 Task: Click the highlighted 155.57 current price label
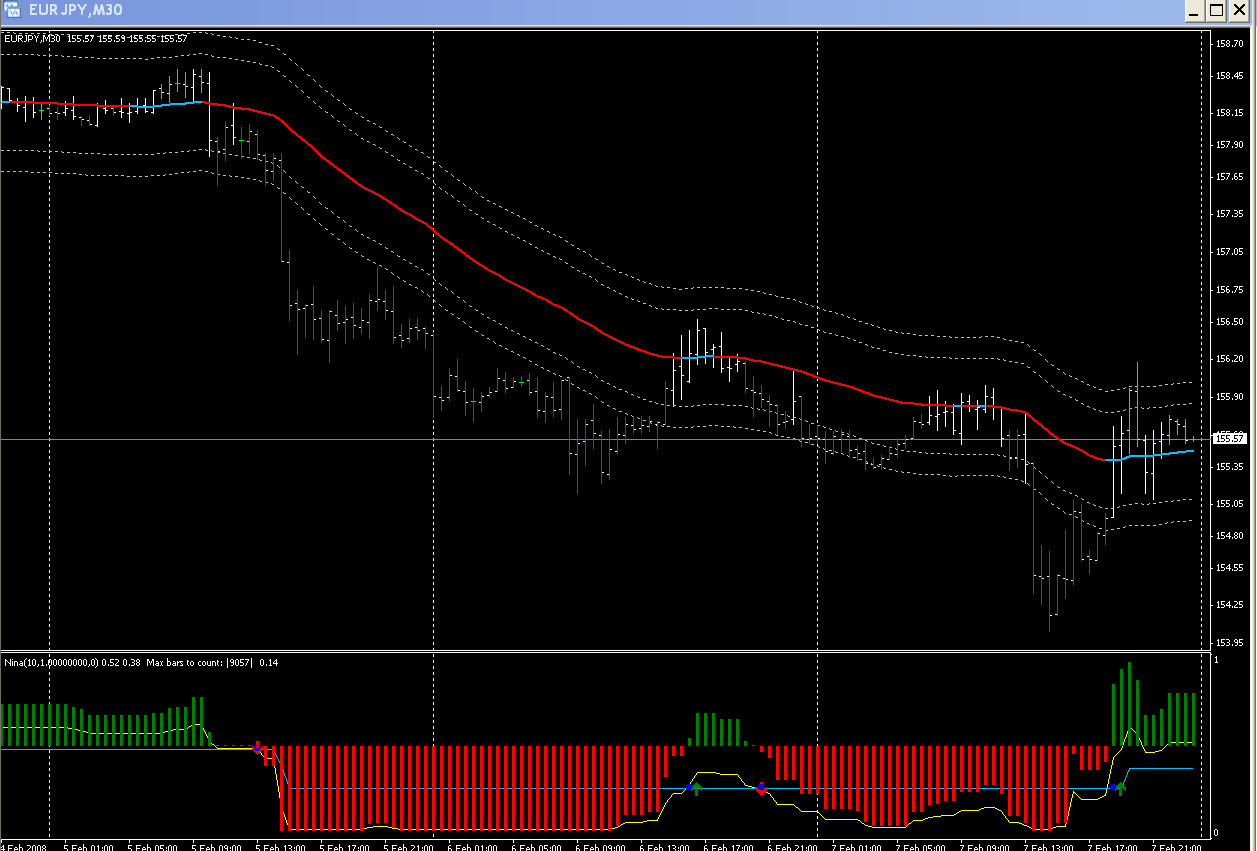(1229, 438)
